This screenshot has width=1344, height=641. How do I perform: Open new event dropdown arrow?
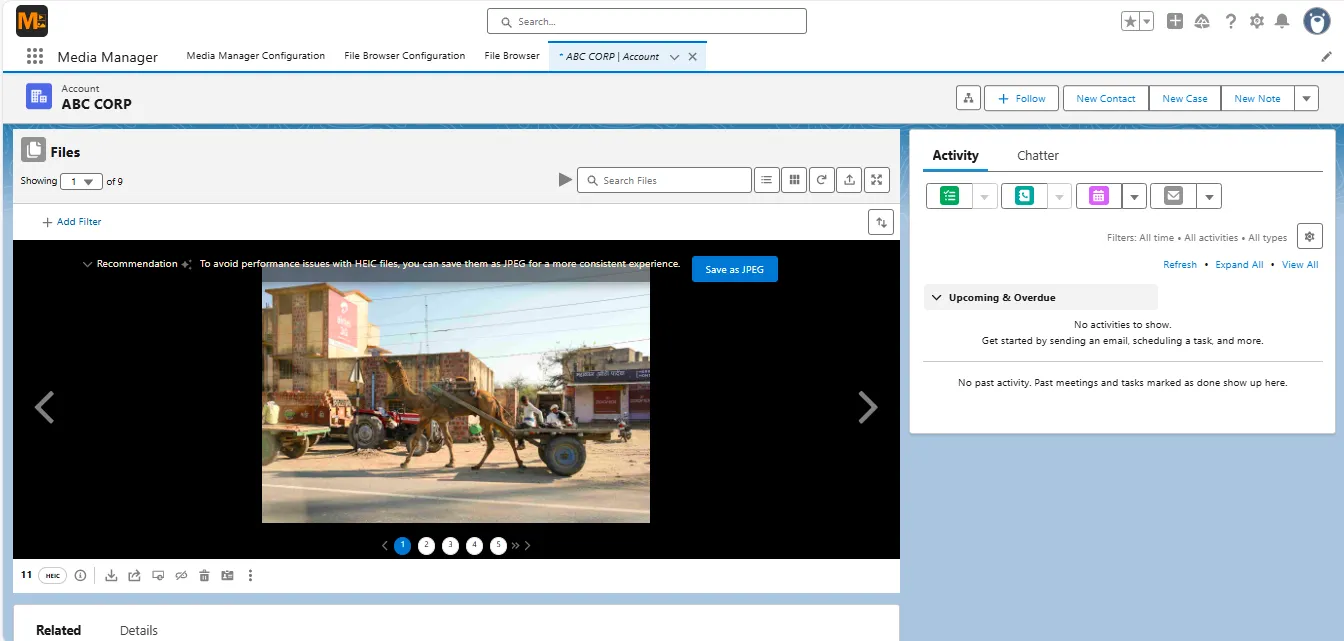[x=1134, y=196]
